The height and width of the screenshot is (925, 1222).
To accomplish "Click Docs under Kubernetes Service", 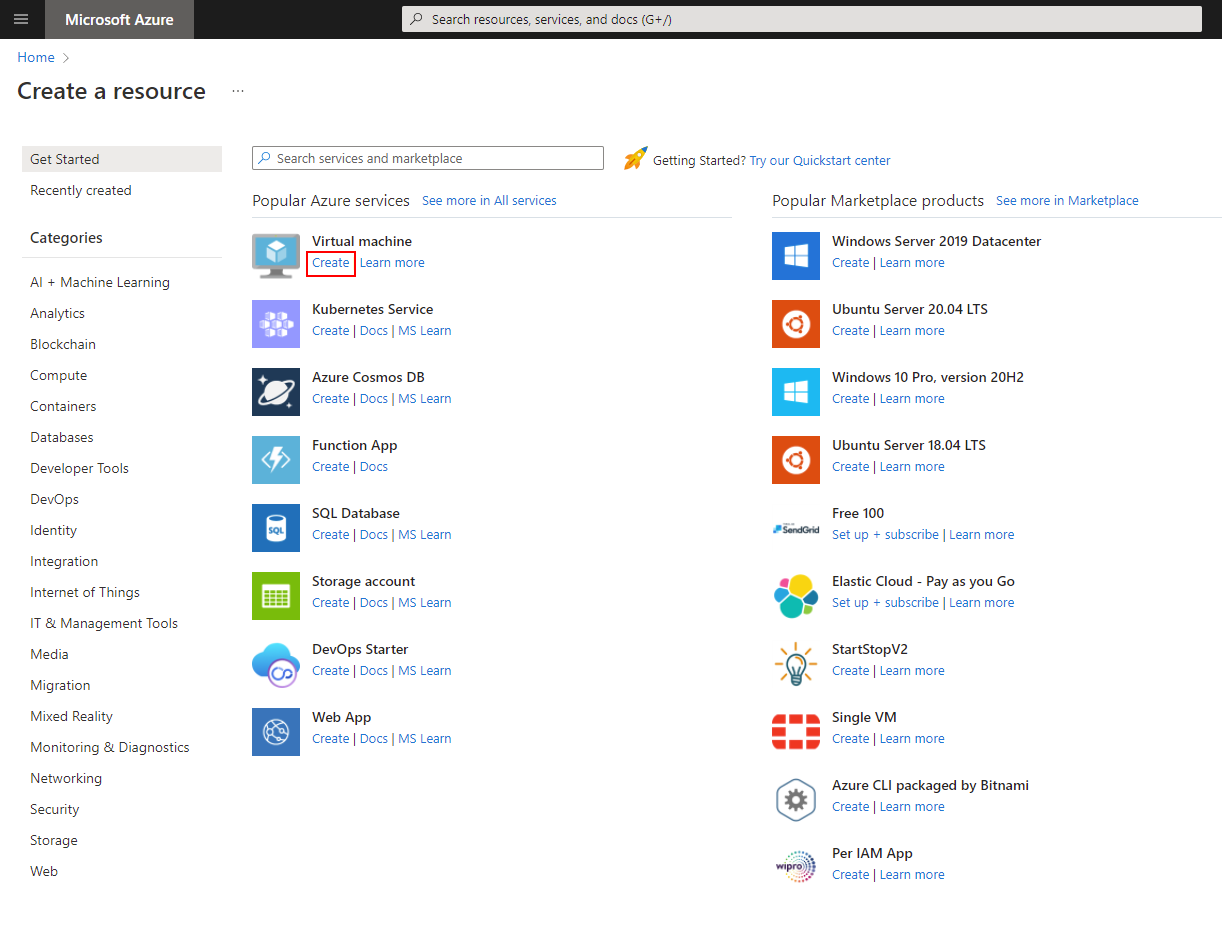I will click(374, 331).
